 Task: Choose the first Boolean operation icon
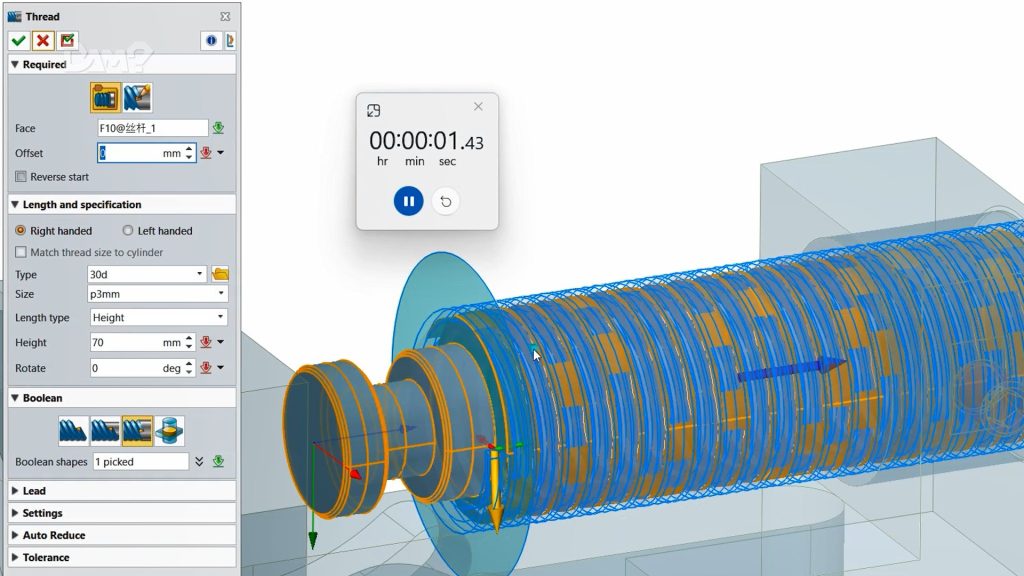(73, 431)
